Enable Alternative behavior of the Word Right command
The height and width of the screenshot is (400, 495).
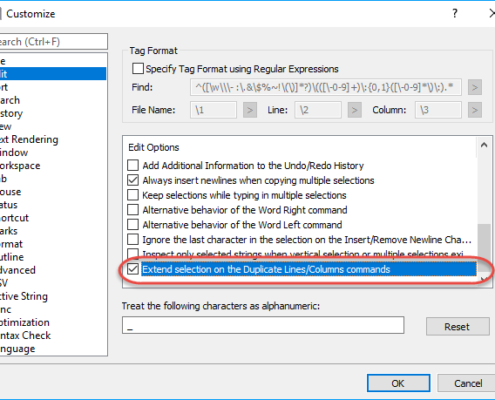point(133,210)
